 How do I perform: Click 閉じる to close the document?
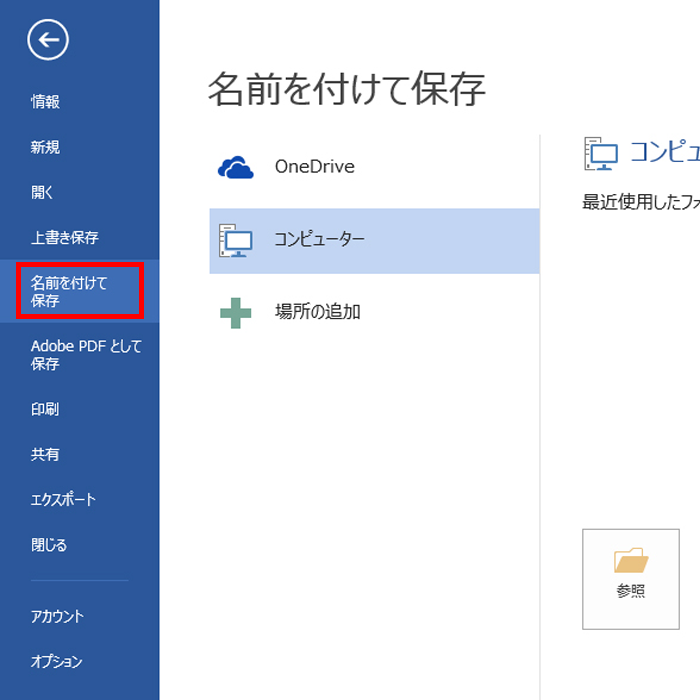pos(49,545)
